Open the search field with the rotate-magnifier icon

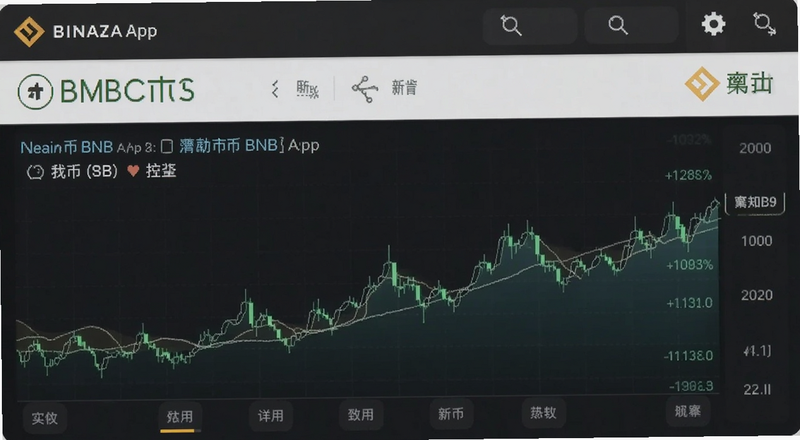(530, 25)
